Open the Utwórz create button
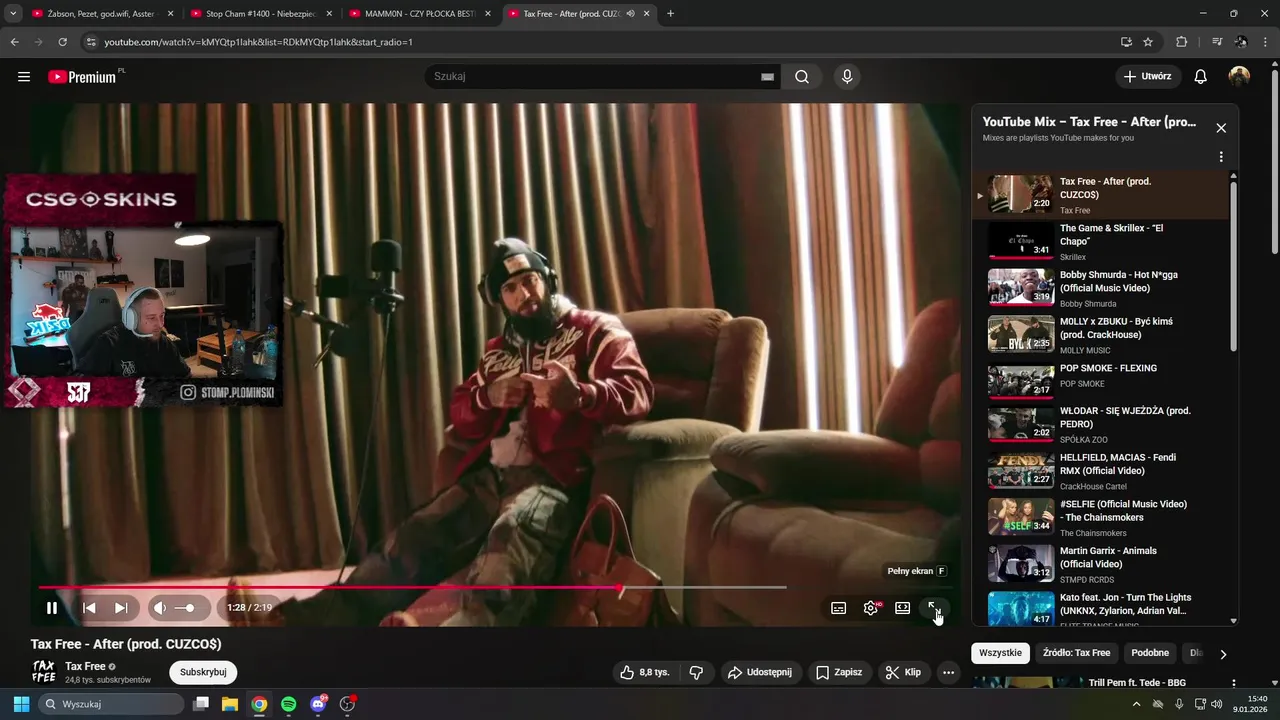 1148,76
